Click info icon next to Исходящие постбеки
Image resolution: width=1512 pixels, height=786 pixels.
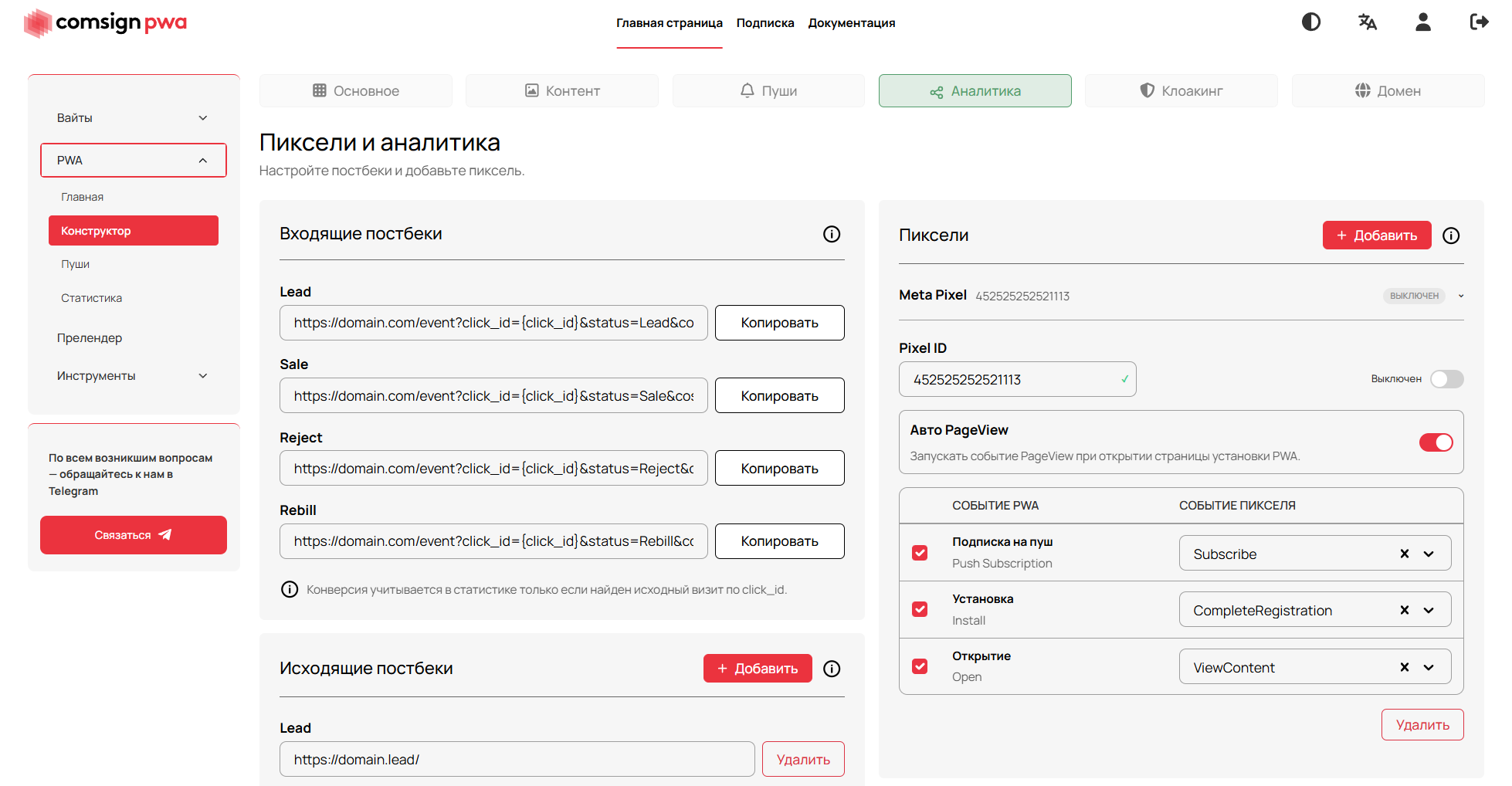832,669
